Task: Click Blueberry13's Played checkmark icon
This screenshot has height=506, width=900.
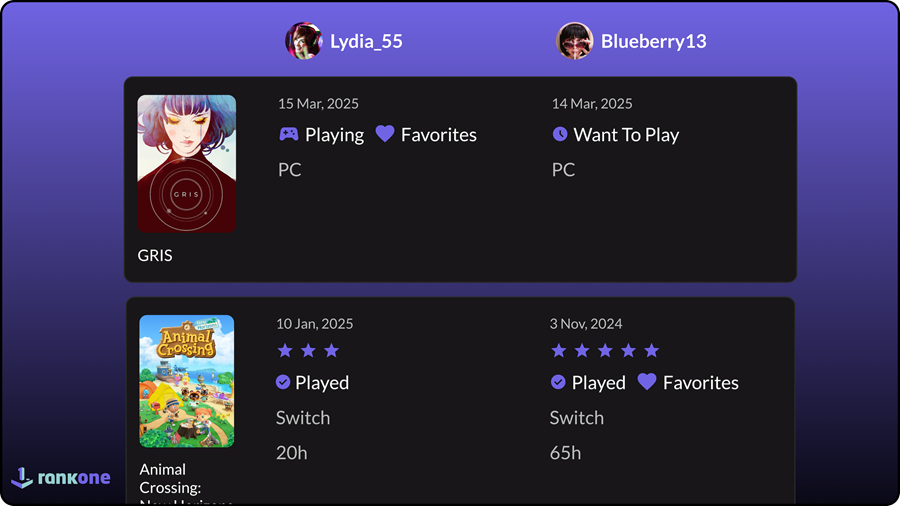Action: pos(558,382)
